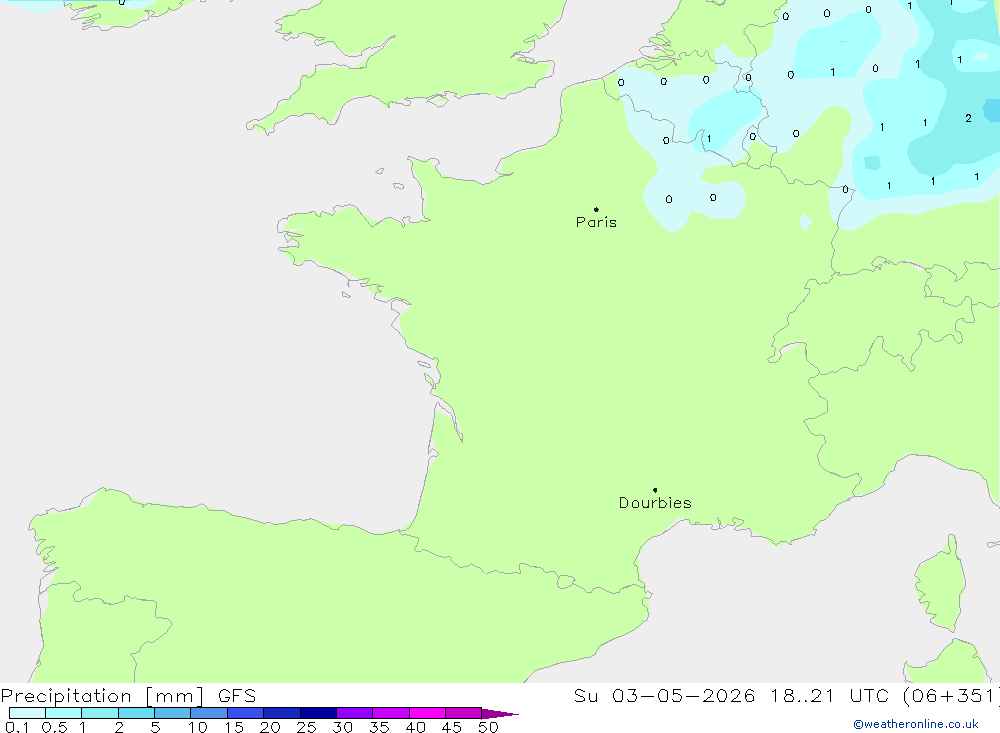Pick the 45–50 mm legend swatch
Image resolution: width=1000 pixels, height=733 pixels.
pos(463,713)
